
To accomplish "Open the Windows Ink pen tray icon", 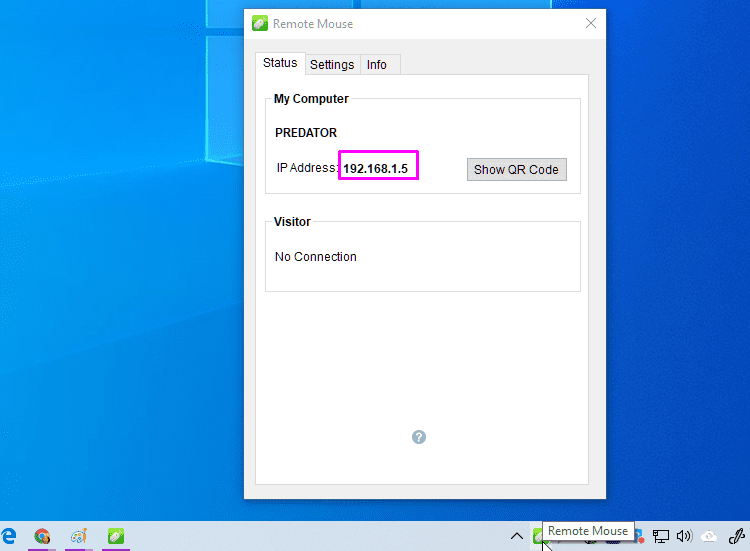I will pyautogui.click(x=737, y=536).
